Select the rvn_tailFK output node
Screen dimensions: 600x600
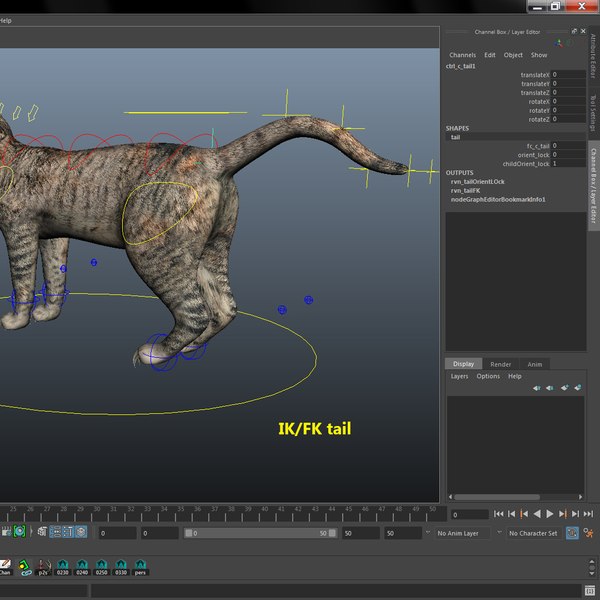click(x=465, y=190)
